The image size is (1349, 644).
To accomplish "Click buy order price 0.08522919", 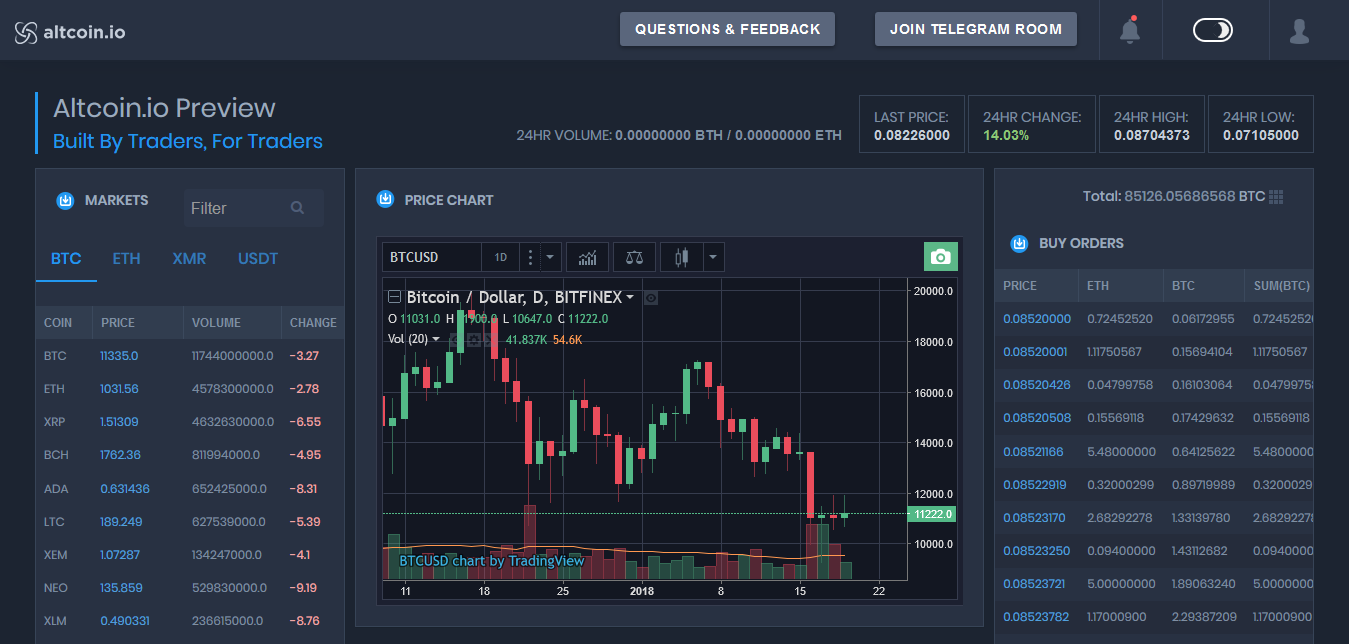I will click(x=1037, y=485).
